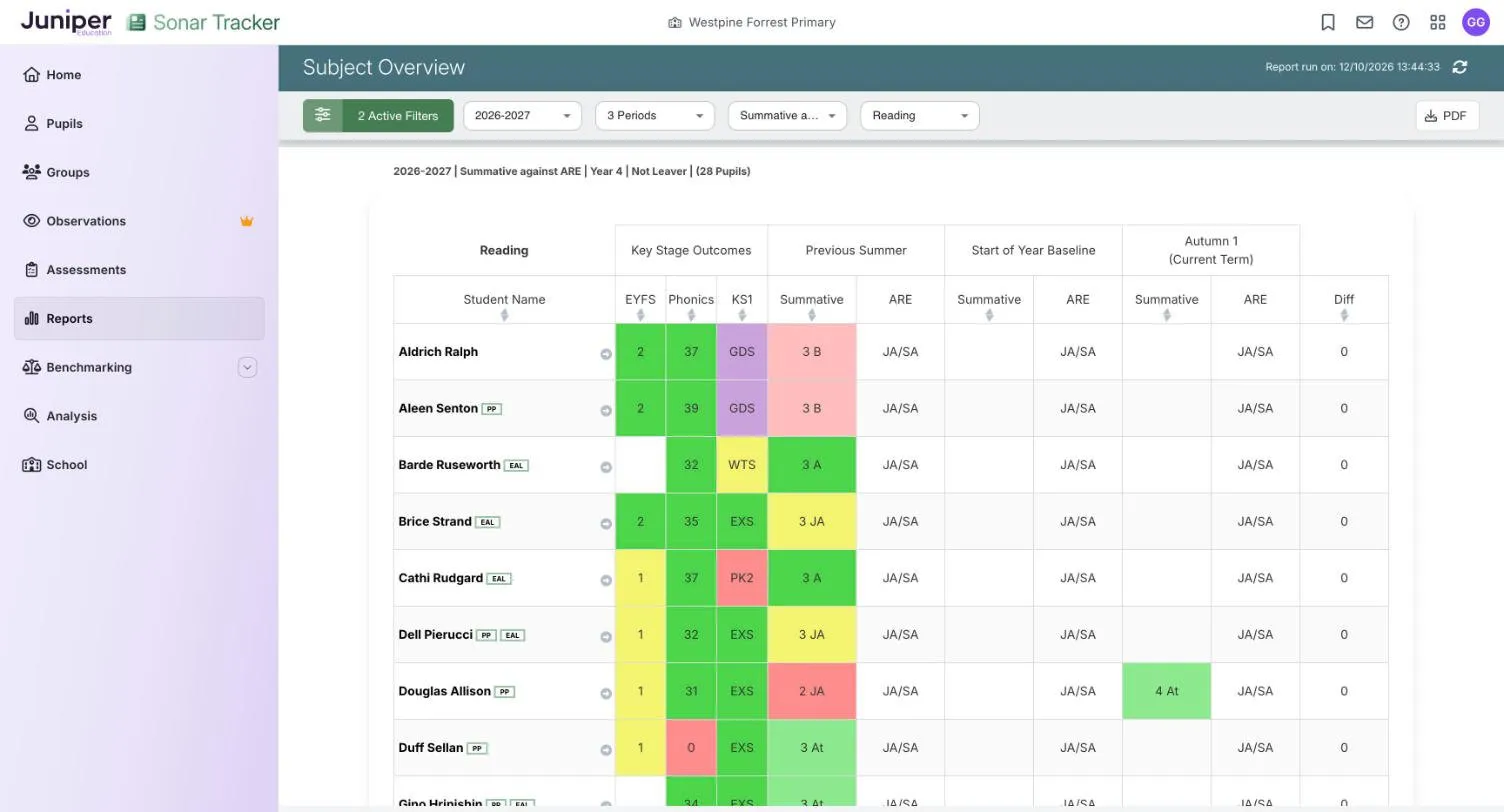Open Dell Pierucci's pupil arrow icon
This screenshot has height=812, width=1504.
606,637
